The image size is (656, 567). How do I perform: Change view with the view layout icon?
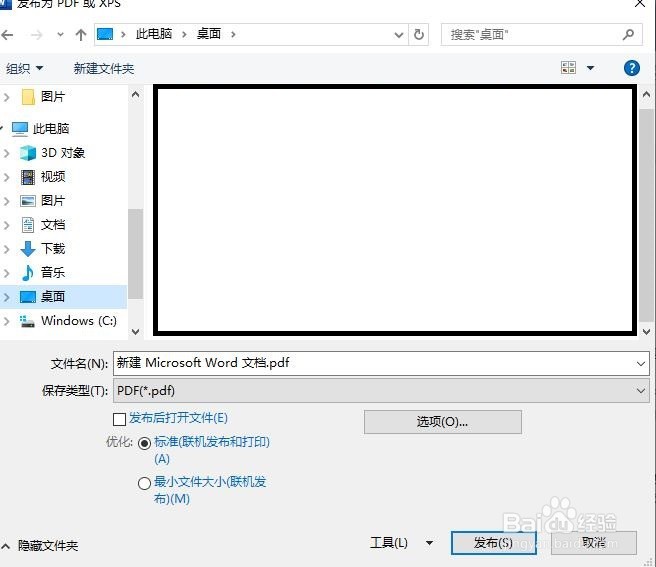point(568,67)
